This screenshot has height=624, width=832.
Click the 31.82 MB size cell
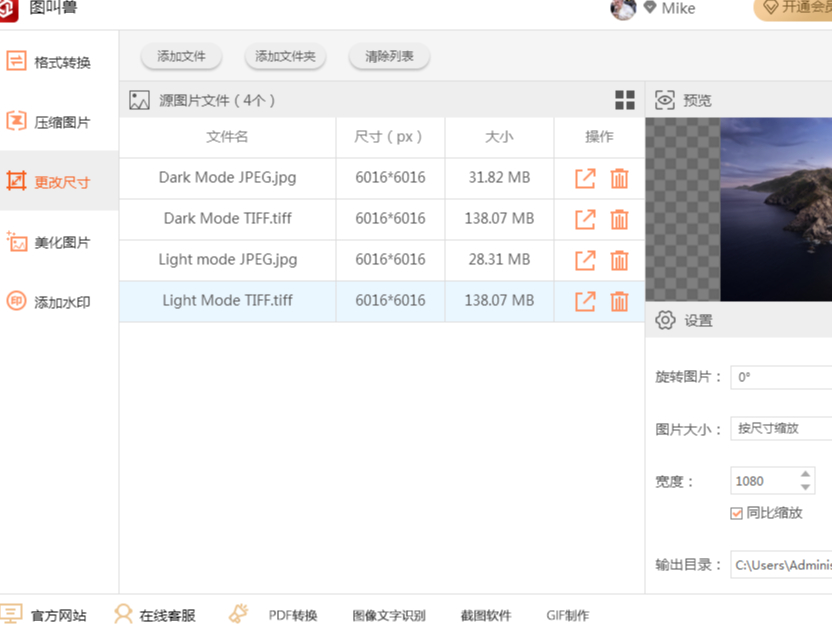pos(499,177)
